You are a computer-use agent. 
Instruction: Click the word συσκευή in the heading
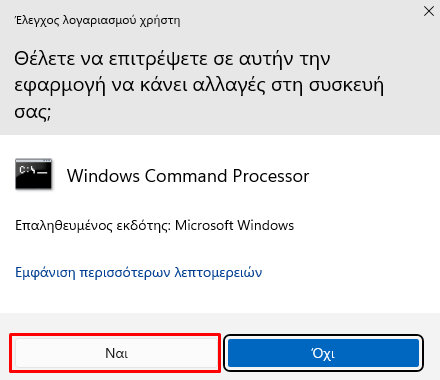pyautogui.click(x=346, y=86)
